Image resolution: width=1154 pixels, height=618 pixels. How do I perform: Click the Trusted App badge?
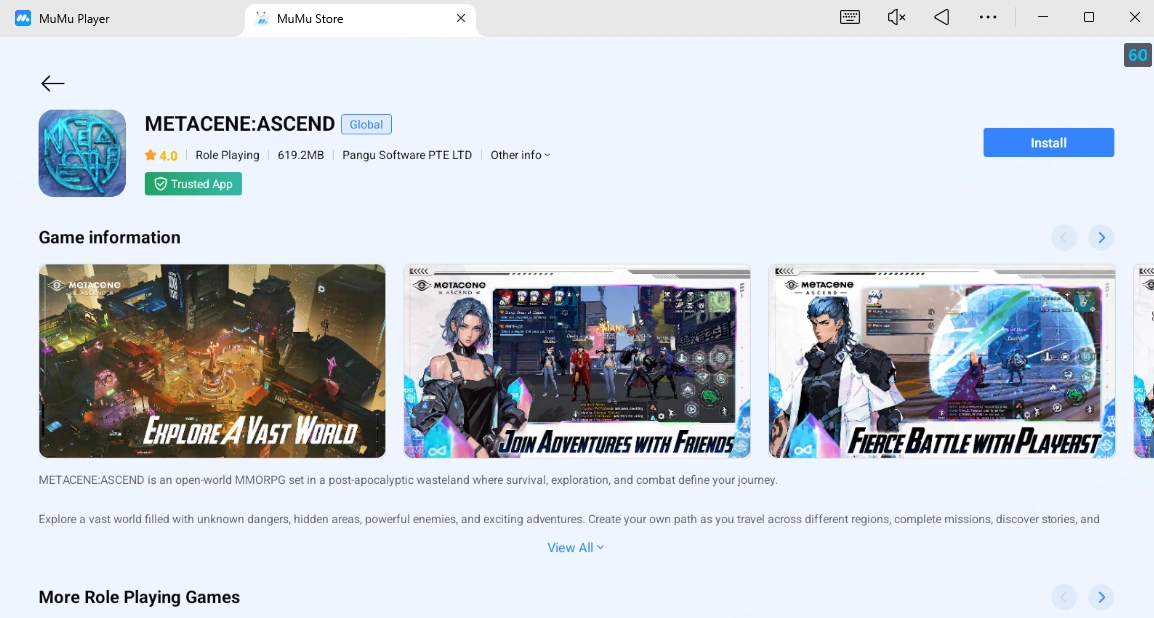pyautogui.click(x=194, y=184)
